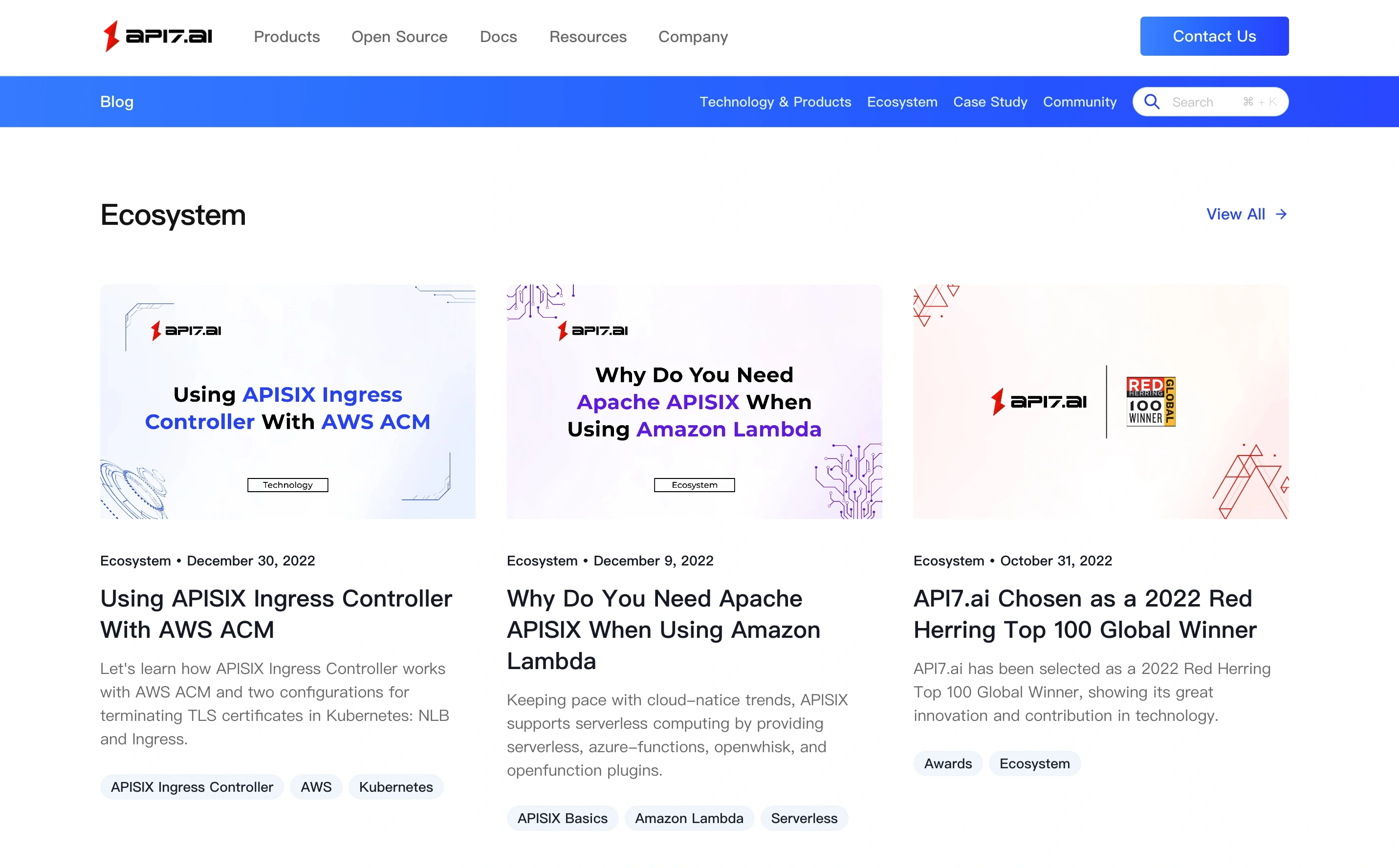Go to Docs in the top navigation
1399x868 pixels.
click(x=498, y=37)
